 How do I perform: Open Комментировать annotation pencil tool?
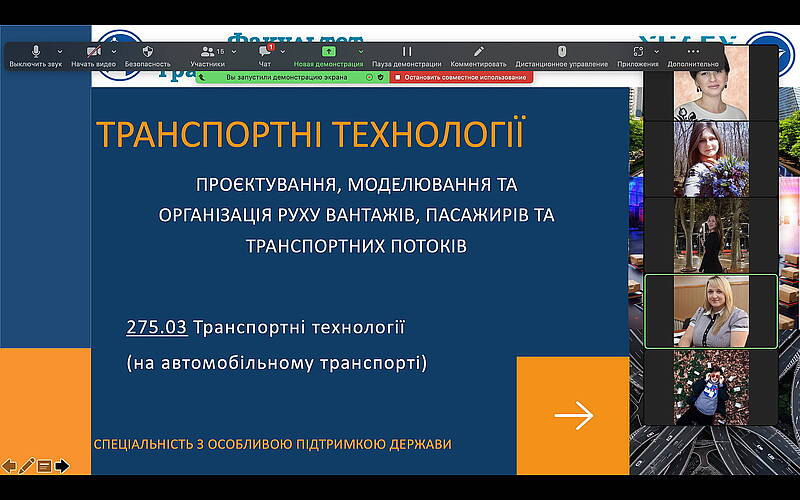click(x=478, y=56)
